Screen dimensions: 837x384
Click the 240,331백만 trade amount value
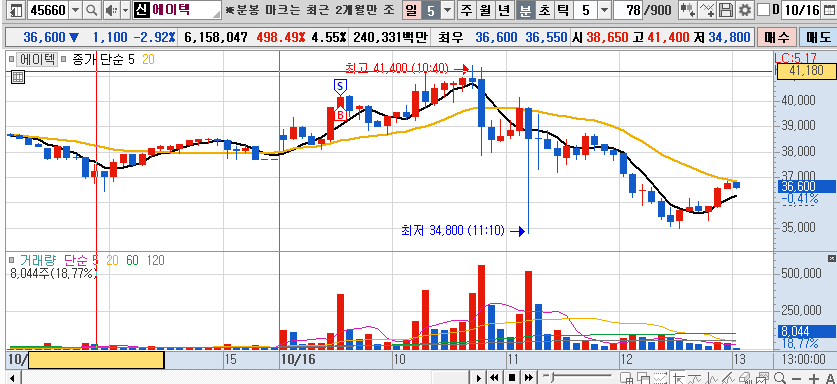pyautogui.click(x=390, y=37)
